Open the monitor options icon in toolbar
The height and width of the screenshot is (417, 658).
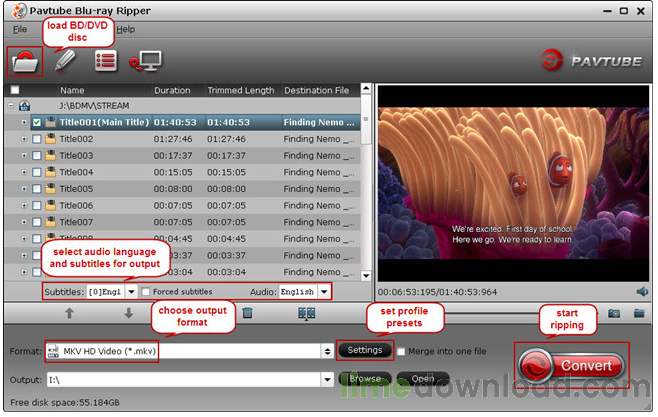tap(145, 61)
